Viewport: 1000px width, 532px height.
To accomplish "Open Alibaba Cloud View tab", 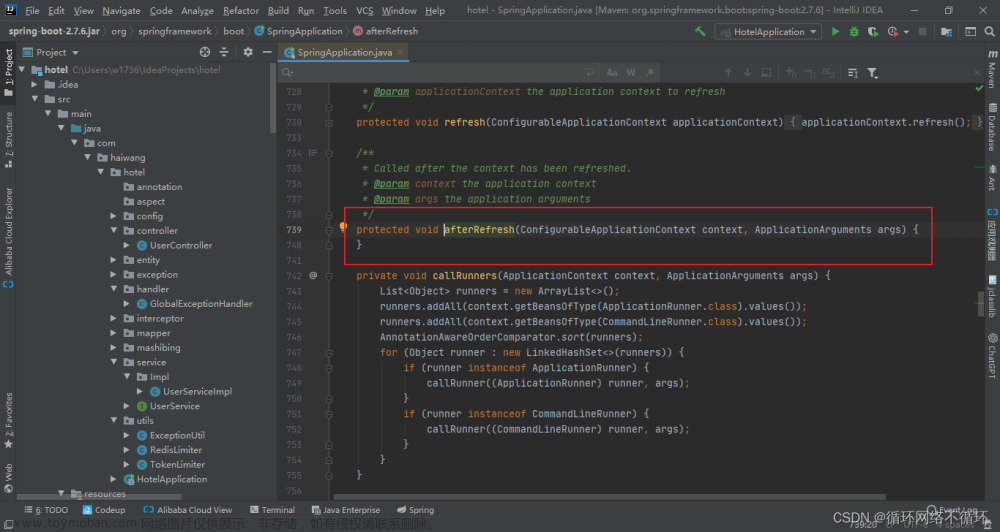I will click(188, 510).
